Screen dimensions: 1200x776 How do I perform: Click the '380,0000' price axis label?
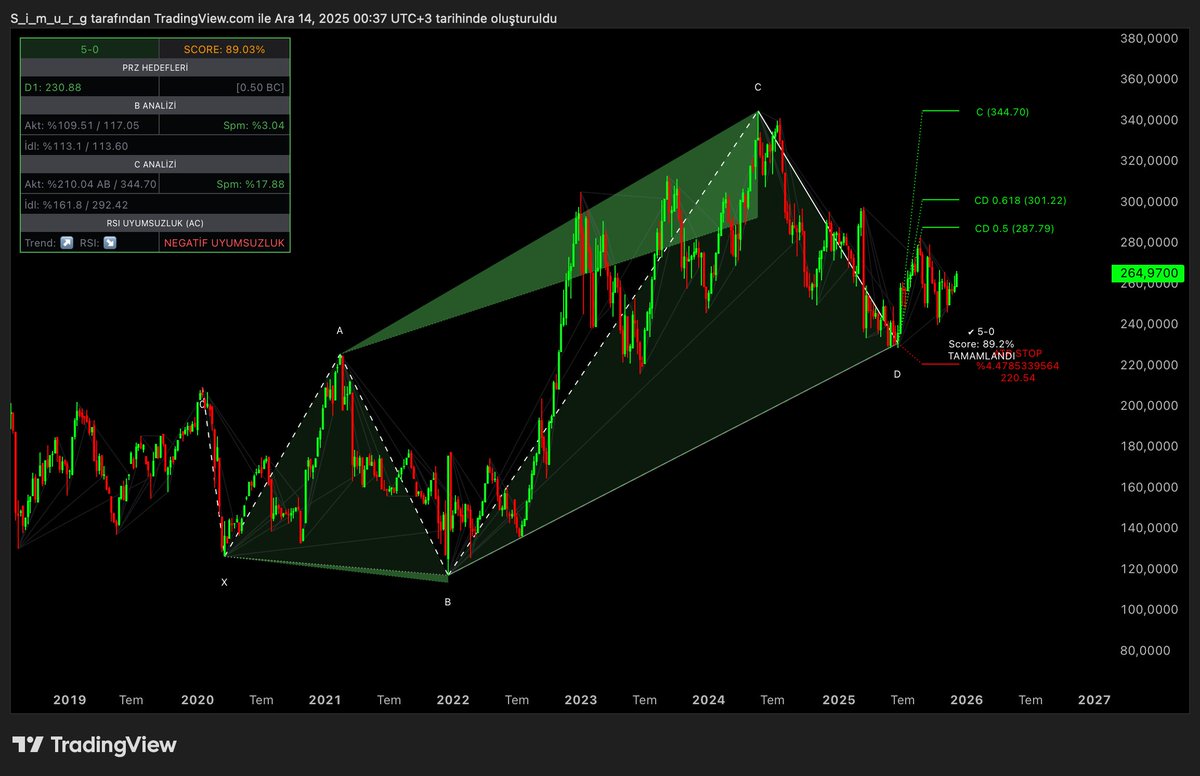click(1150, 38)
